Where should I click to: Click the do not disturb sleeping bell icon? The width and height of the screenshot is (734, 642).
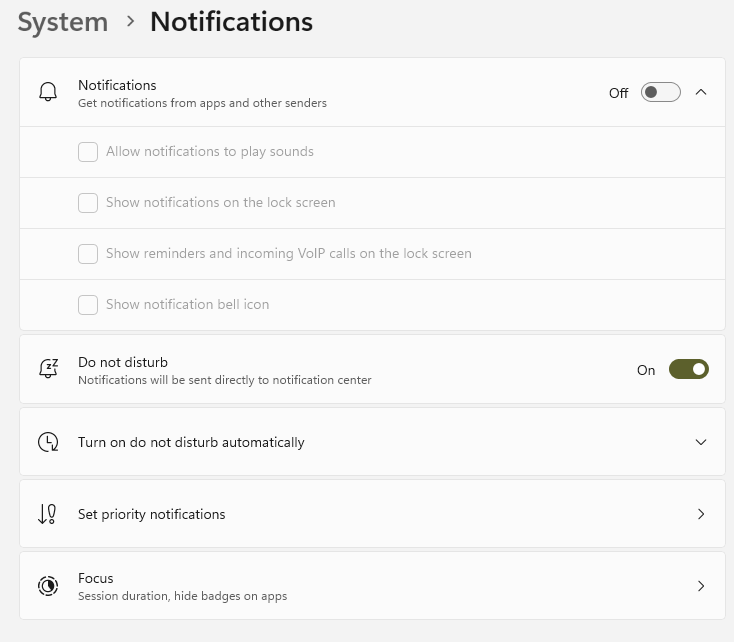[x=48, y=369]
